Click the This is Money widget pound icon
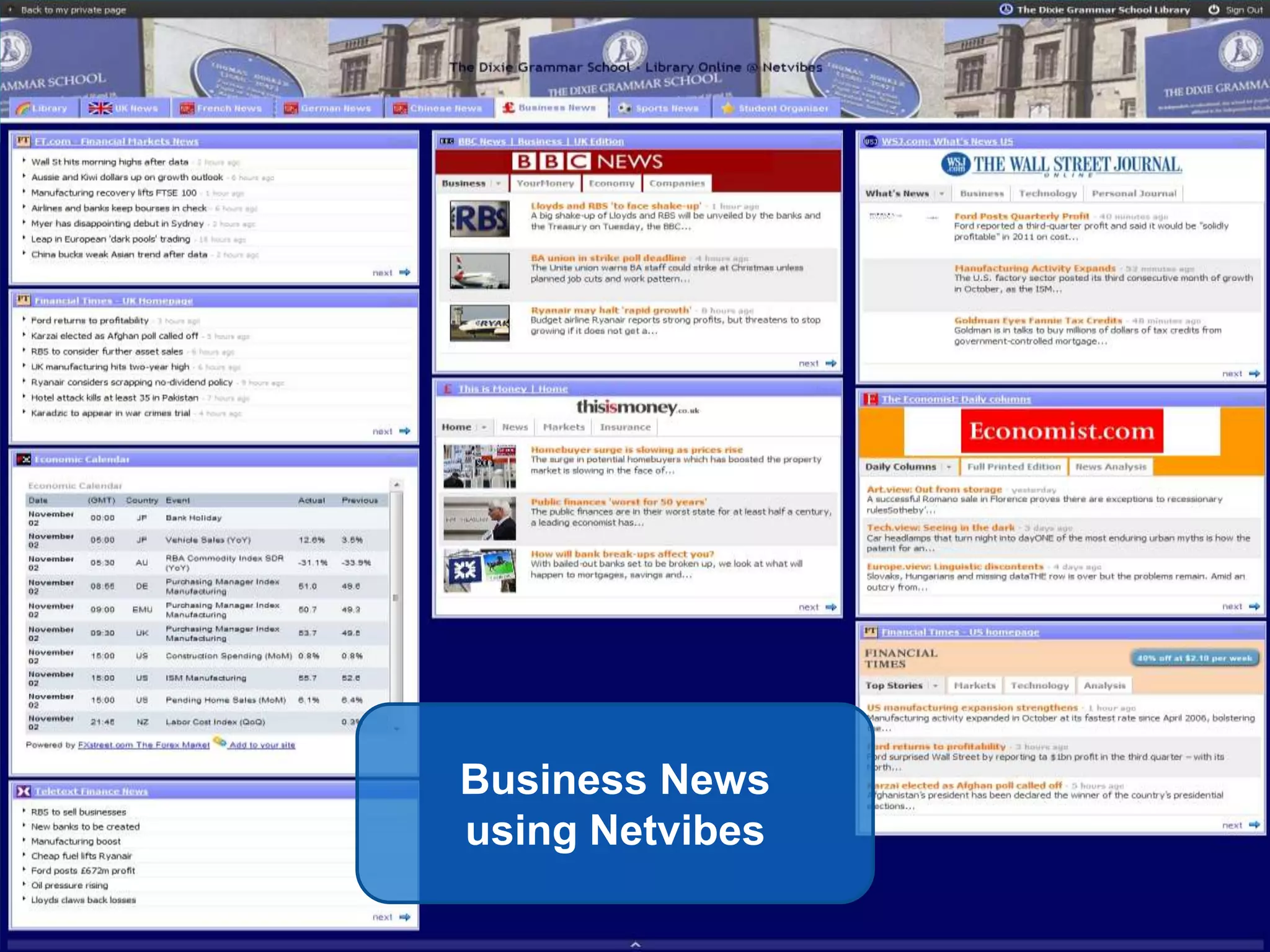Image resolution: width=1270 pixels, height=952 pixels. click(446, 389)
